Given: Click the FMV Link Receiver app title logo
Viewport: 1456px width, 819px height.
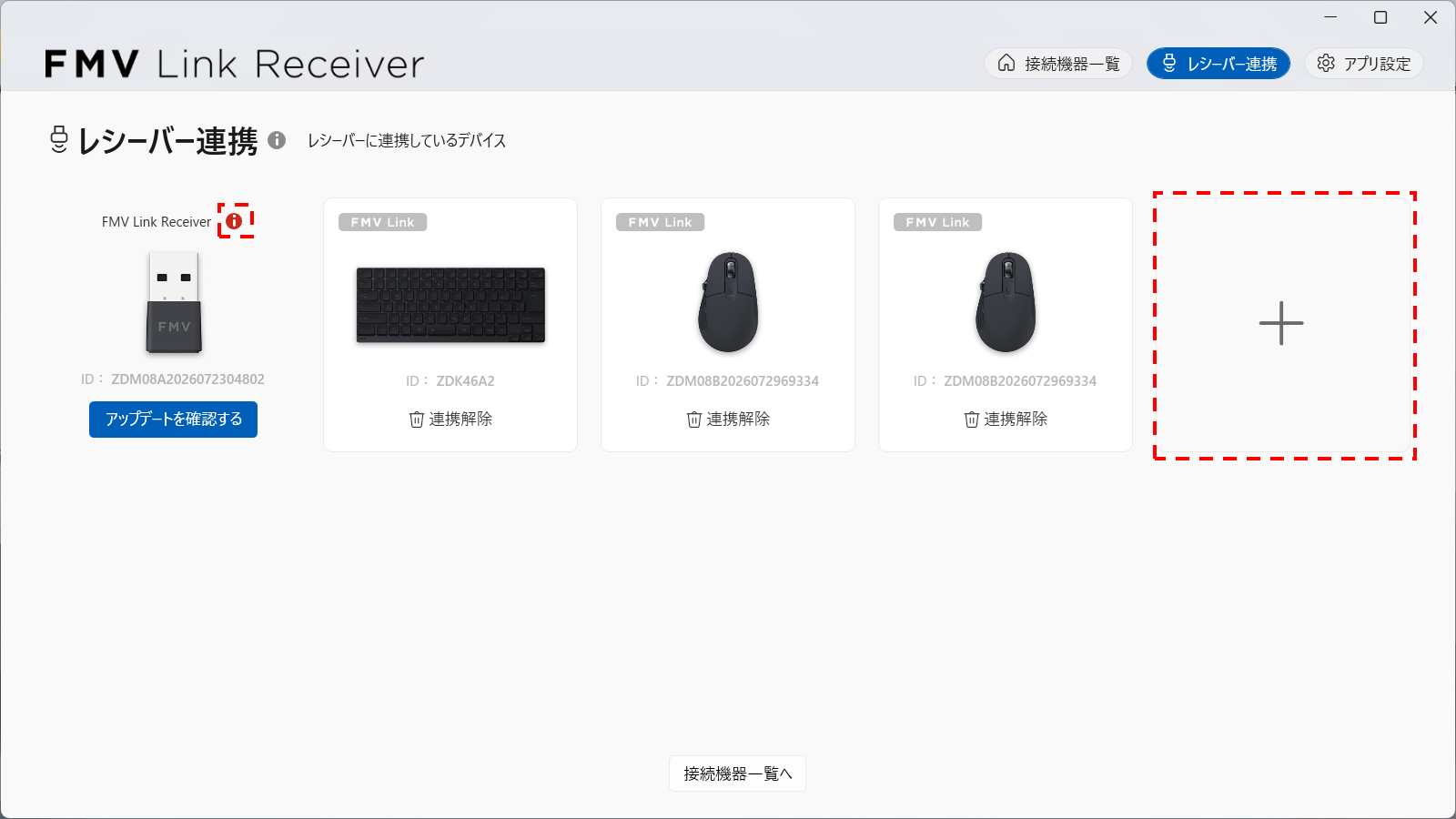Looking at the screenshot, I should click(235, 64).
